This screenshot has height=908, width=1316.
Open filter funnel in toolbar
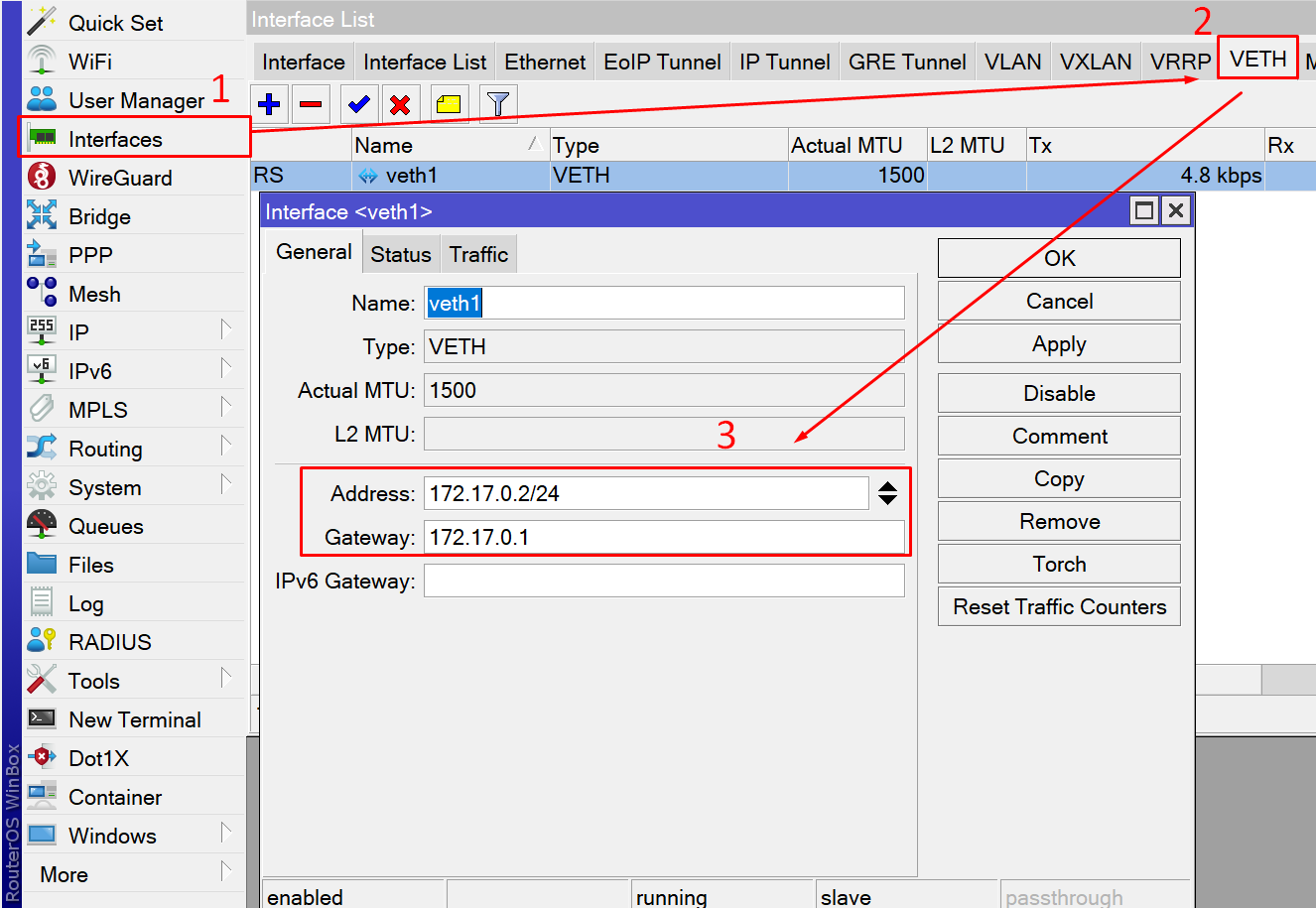pyautogui.click(x=498, y=103)
